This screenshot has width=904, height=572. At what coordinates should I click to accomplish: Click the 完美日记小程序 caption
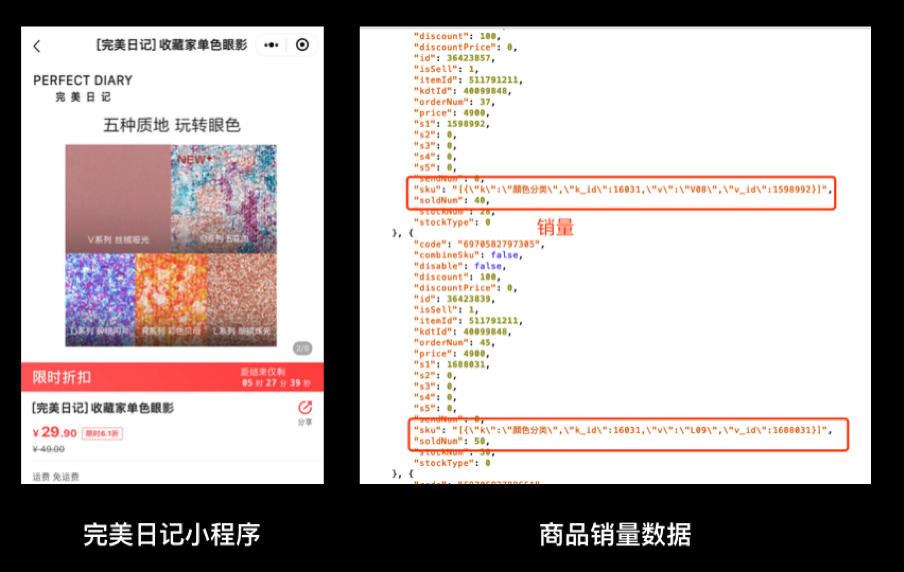[172, 535]
